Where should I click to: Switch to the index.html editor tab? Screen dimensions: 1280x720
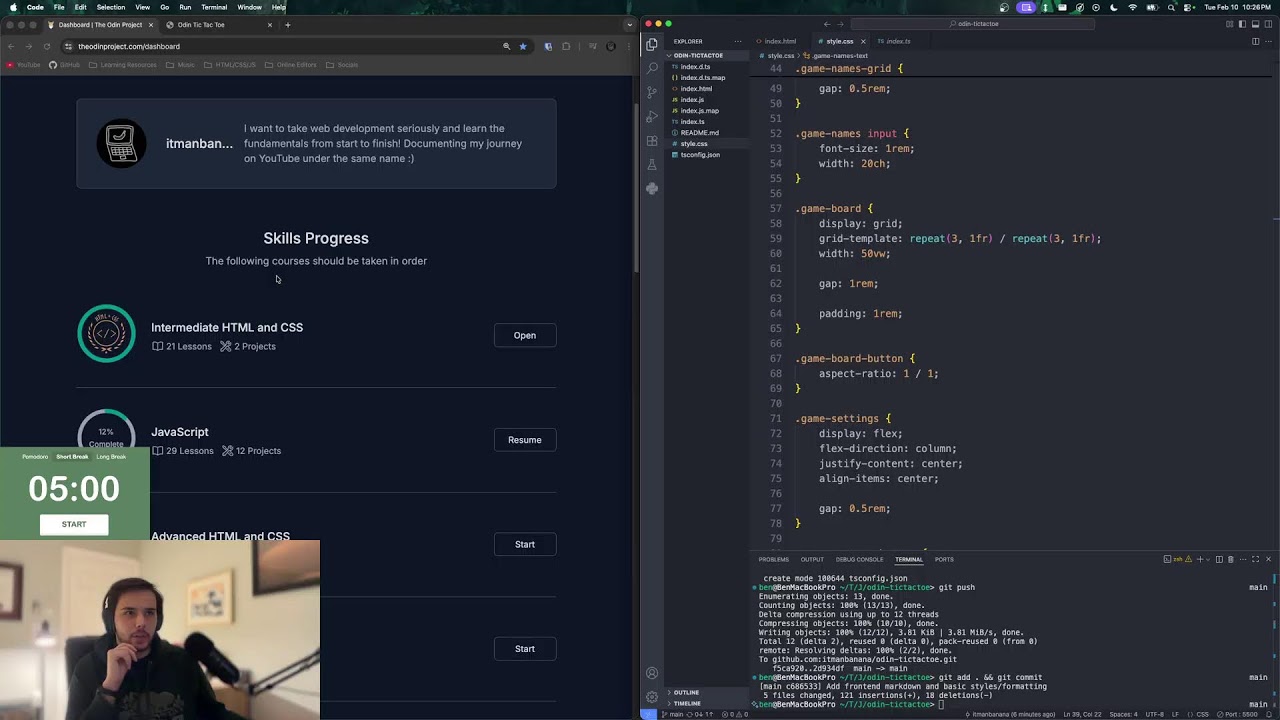(780, 41)
